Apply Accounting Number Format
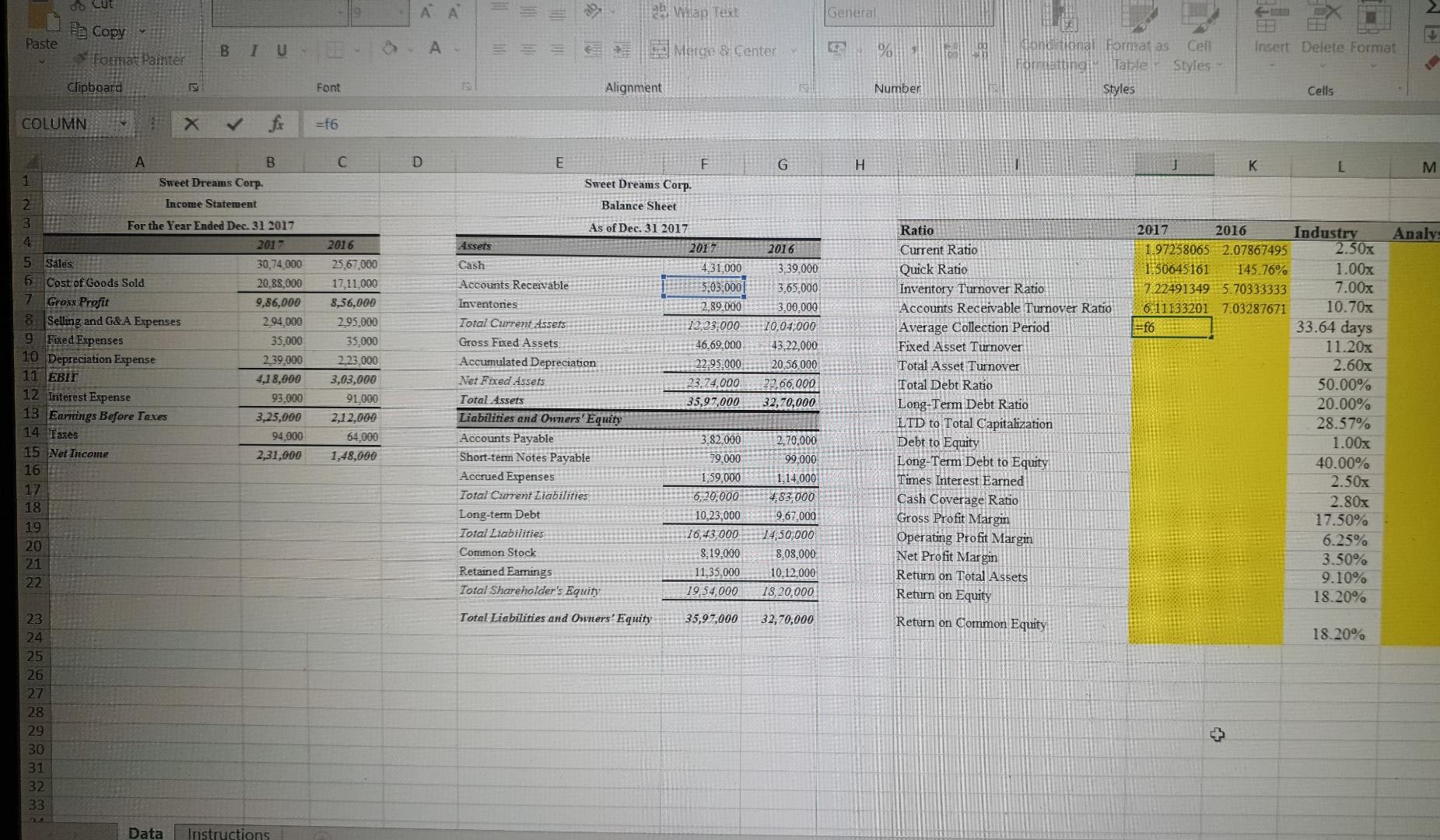Screen dimensions: 1440x840 point(839,51)
